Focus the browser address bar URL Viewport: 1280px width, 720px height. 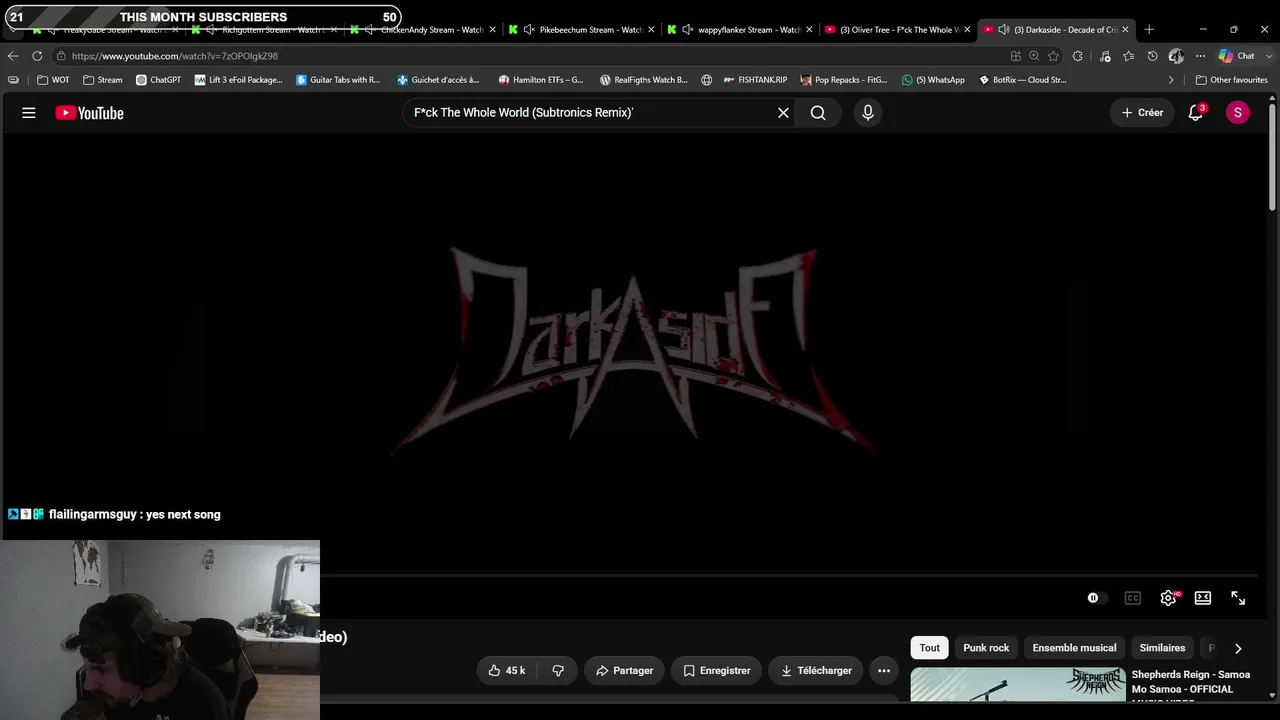(x=175, y=56)
